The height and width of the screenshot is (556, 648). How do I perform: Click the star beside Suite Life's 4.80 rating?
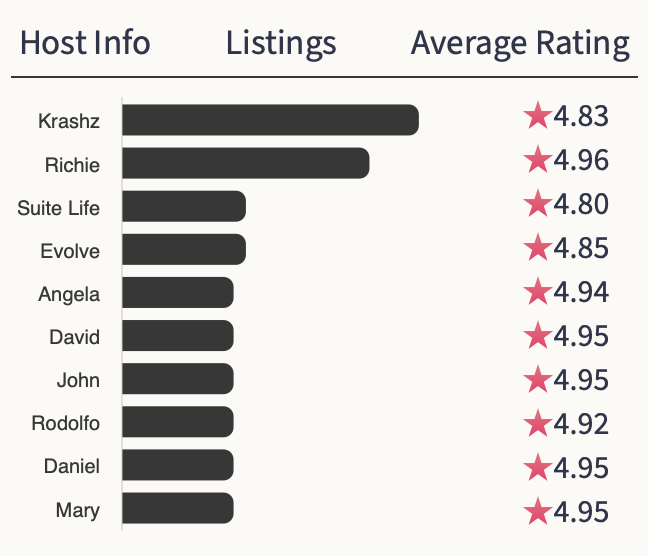(537, 204)
